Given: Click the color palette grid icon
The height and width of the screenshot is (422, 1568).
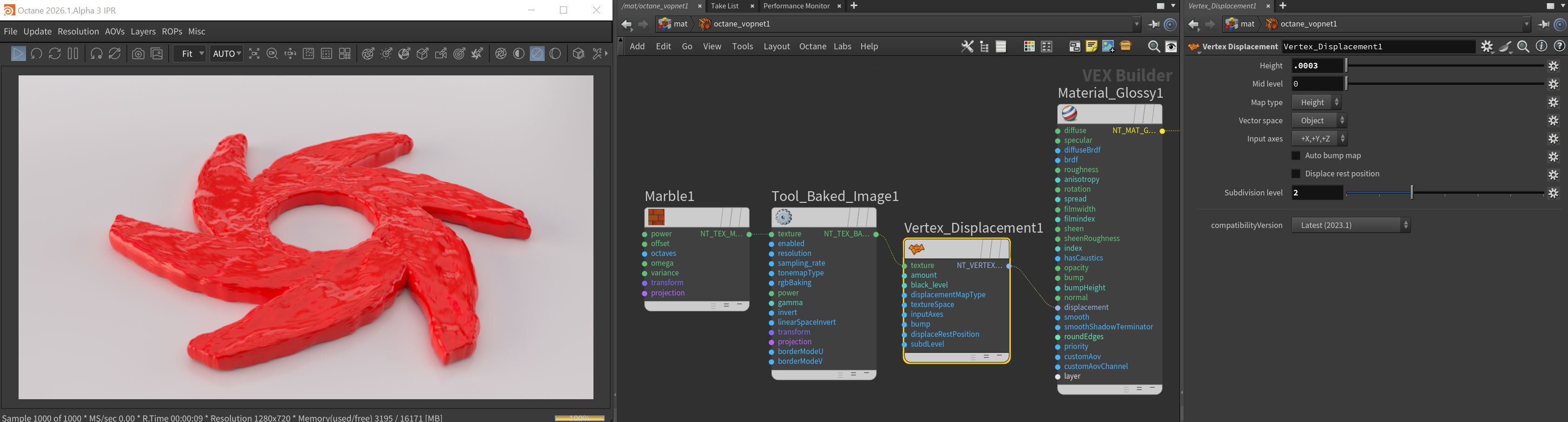Looking at the screenshot, I should pos(1029,47).
